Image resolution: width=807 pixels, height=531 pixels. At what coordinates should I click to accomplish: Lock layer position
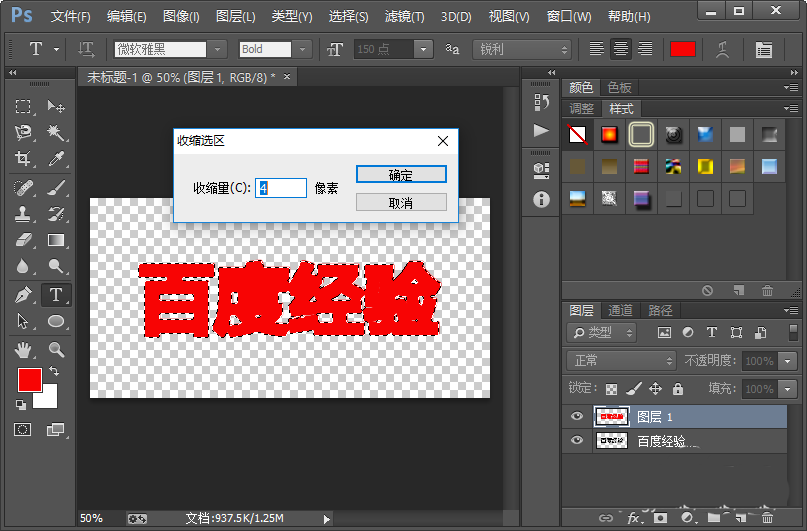pyautogui.click(x=655, y=388)
